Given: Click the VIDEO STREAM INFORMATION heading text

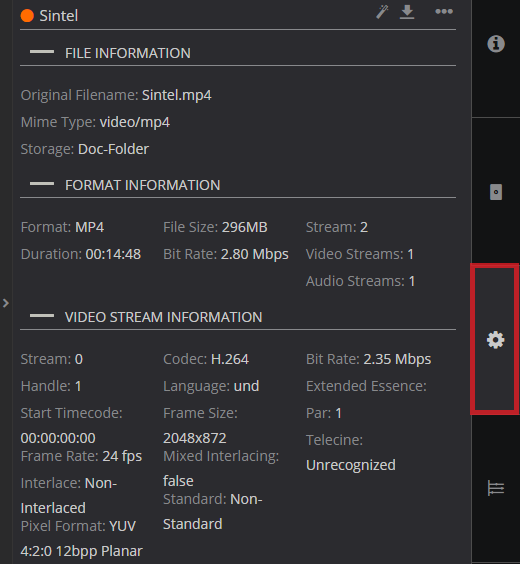Looking at the screenshot, I should click(164, 317).
